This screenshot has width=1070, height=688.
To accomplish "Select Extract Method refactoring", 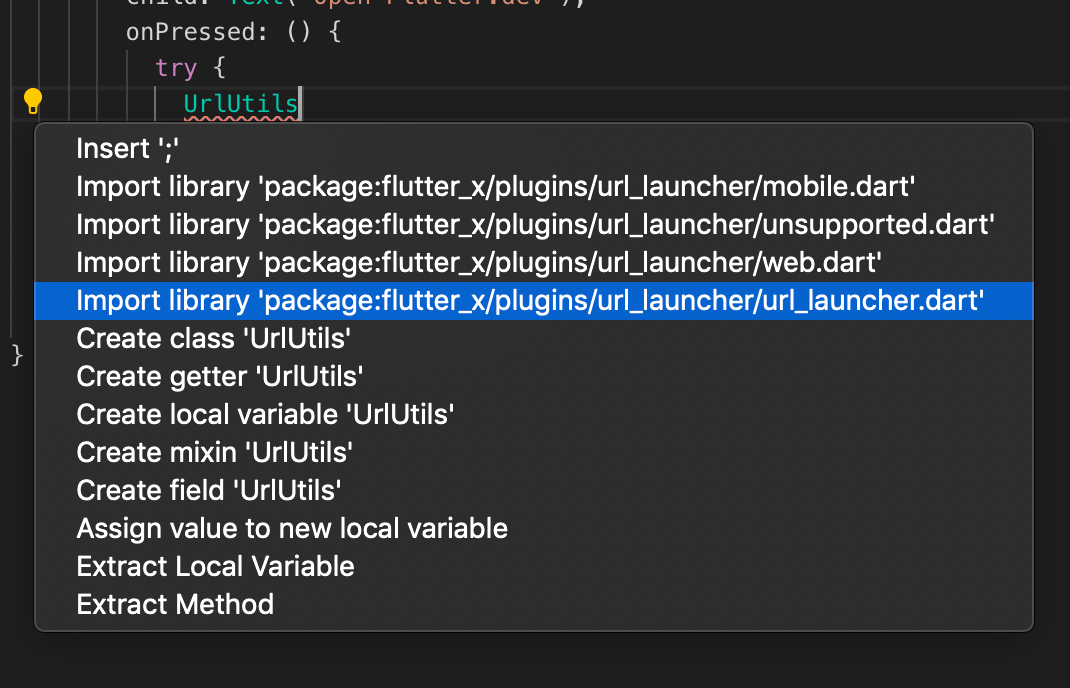I will pyautogui.click(x=534, y=604).
